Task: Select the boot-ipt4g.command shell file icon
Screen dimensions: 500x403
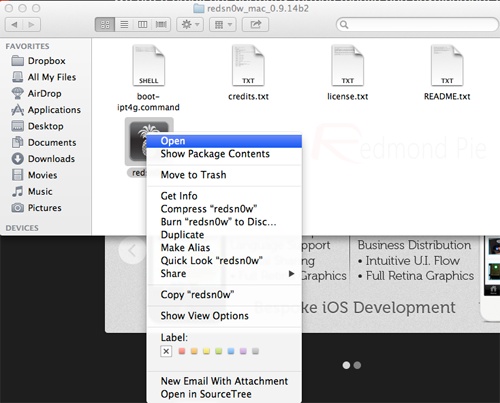Action: (x=149, y=65)
